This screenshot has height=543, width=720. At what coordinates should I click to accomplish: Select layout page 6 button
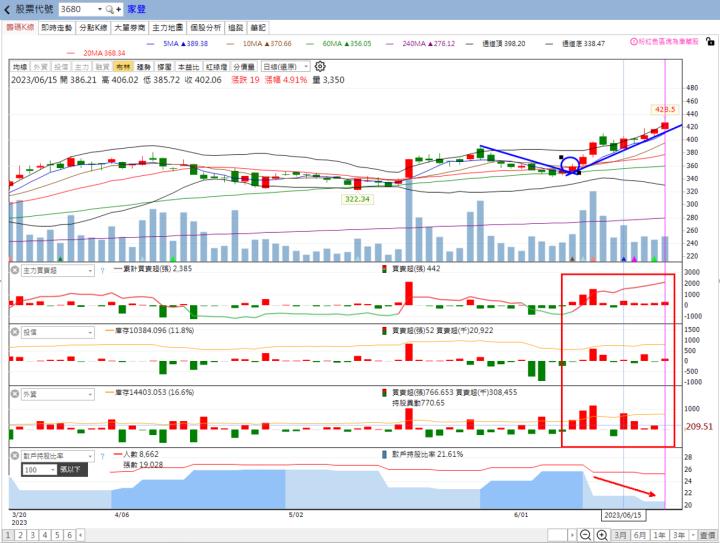pyautogui.click(x=70, y=535)
